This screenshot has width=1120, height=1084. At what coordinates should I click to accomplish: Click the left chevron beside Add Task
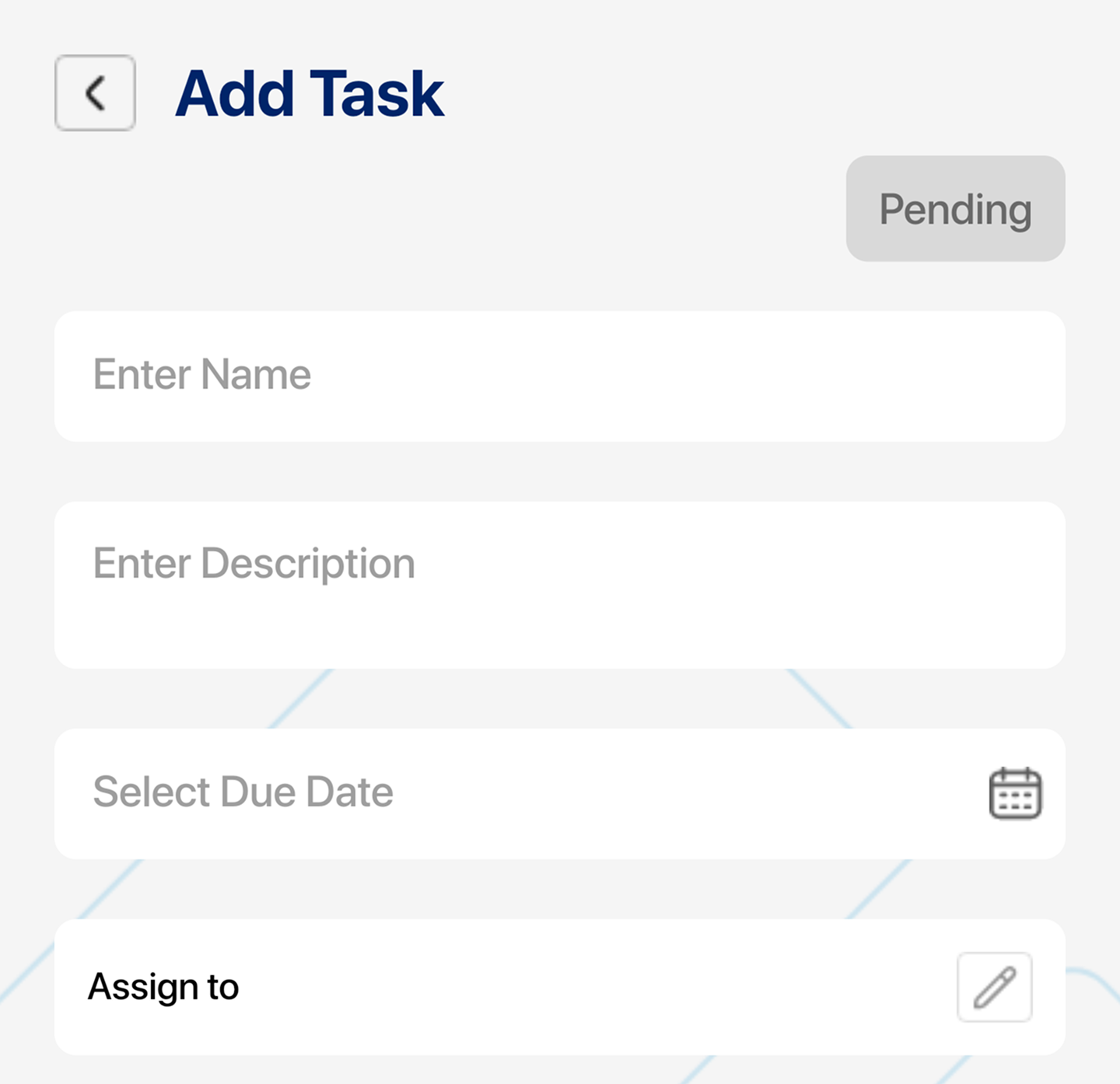coord(95,93)
